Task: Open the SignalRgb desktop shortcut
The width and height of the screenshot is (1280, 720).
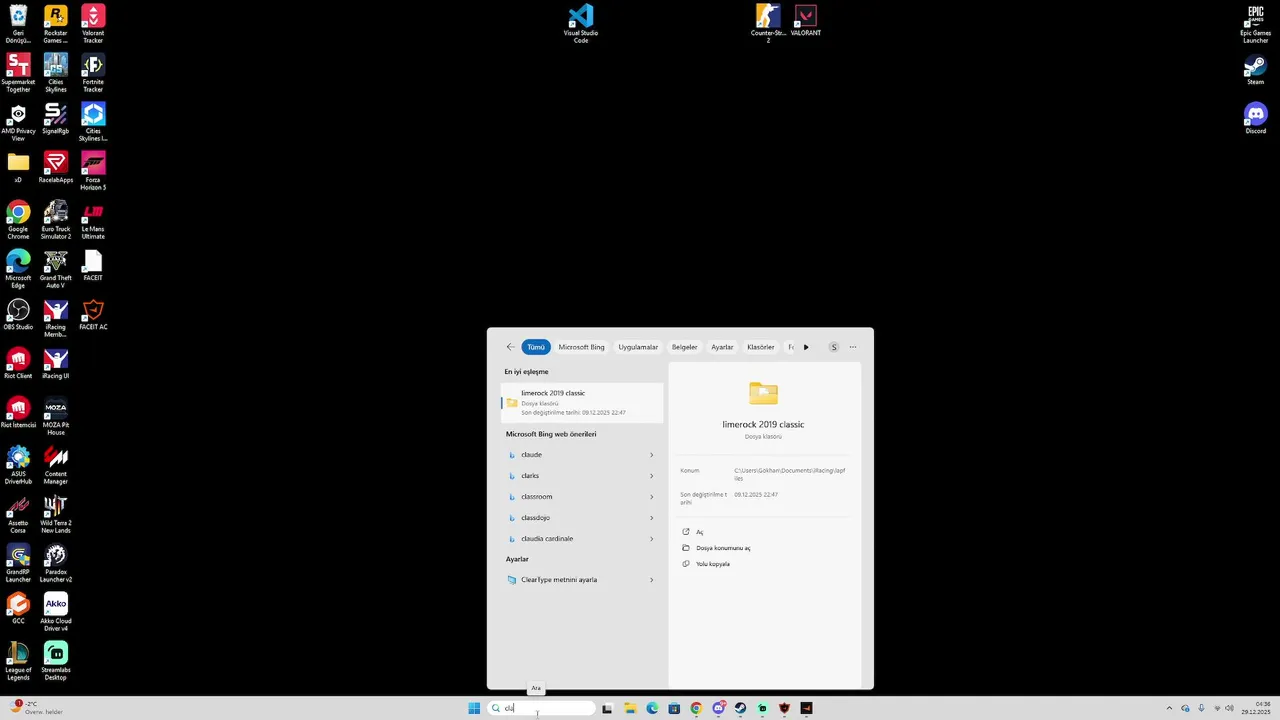Action: 56,118
